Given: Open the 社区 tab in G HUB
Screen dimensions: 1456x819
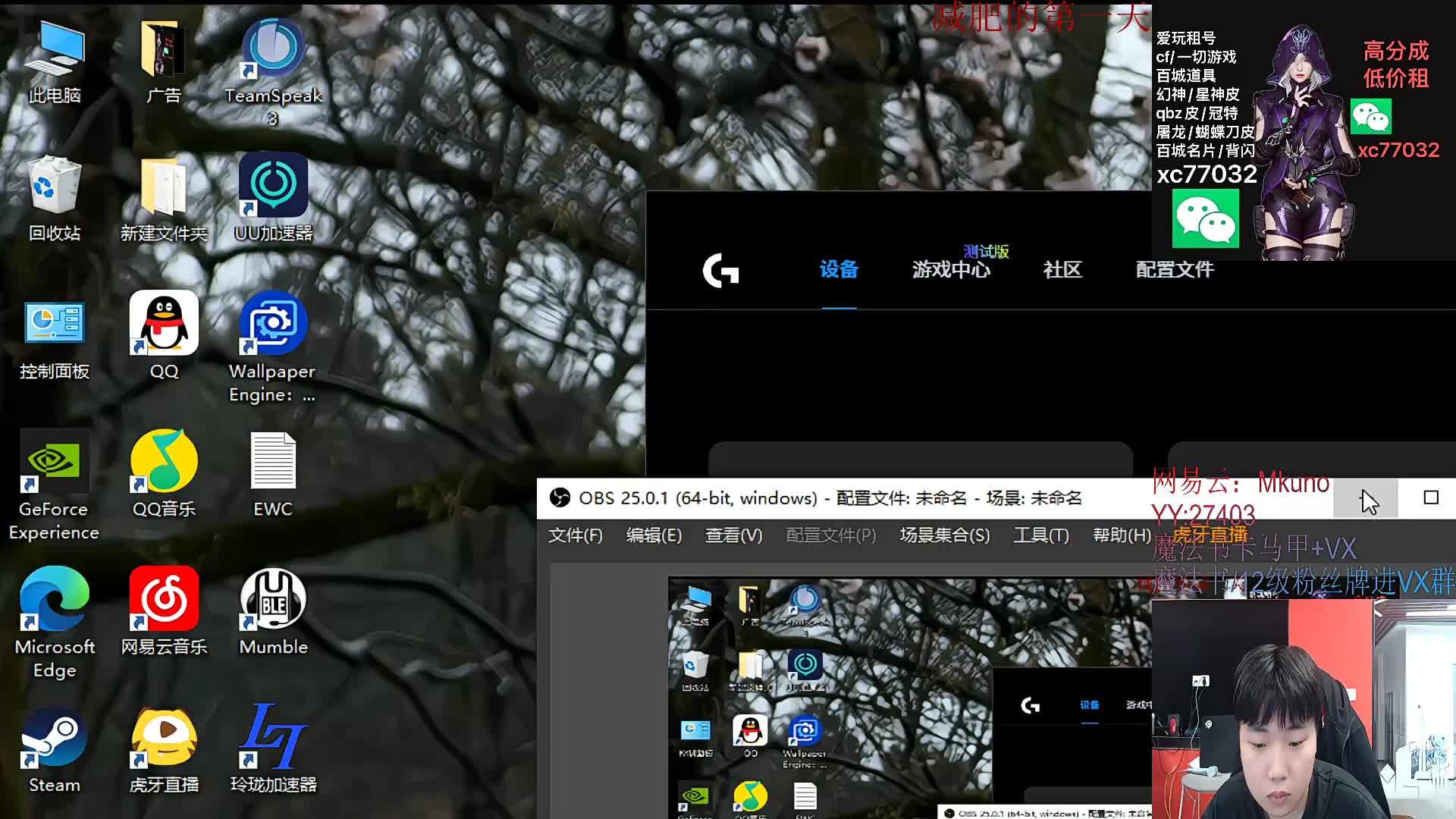Looking at the screenshot, I should (x=1062, y=270).
